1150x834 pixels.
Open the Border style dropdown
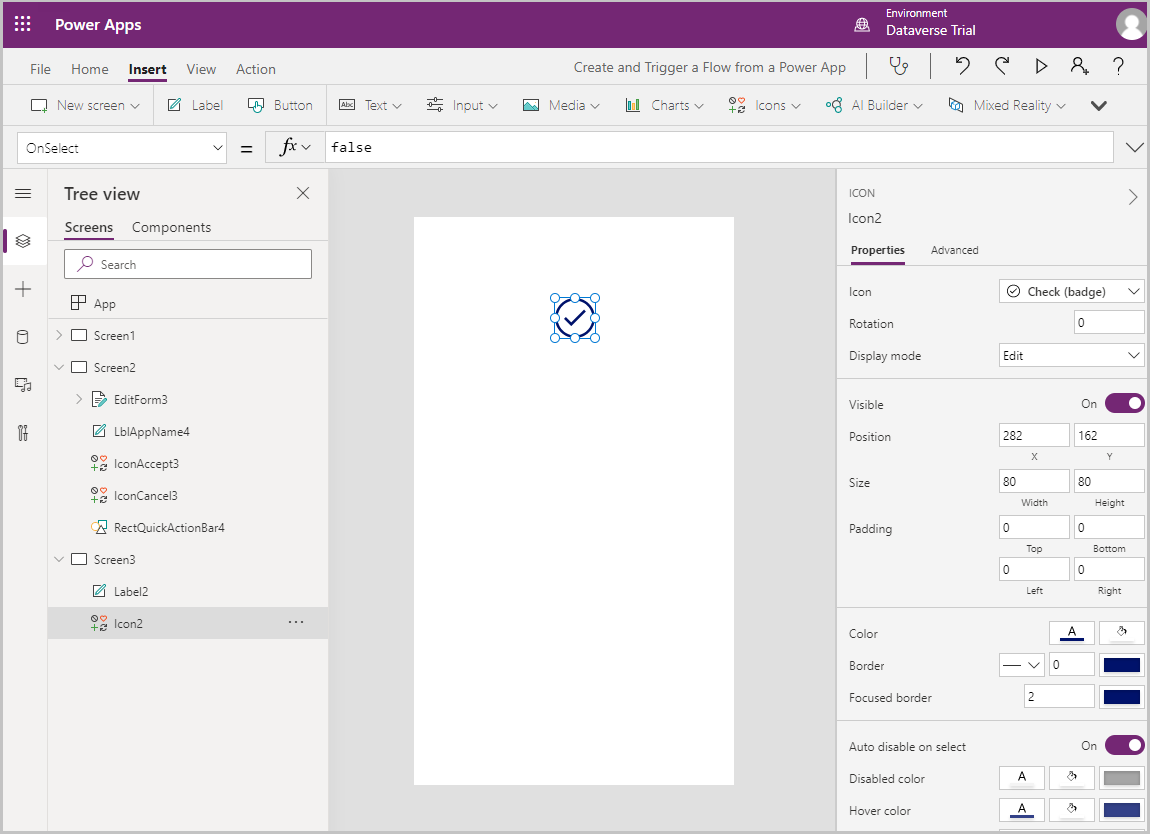click(x=1021, y=665)
